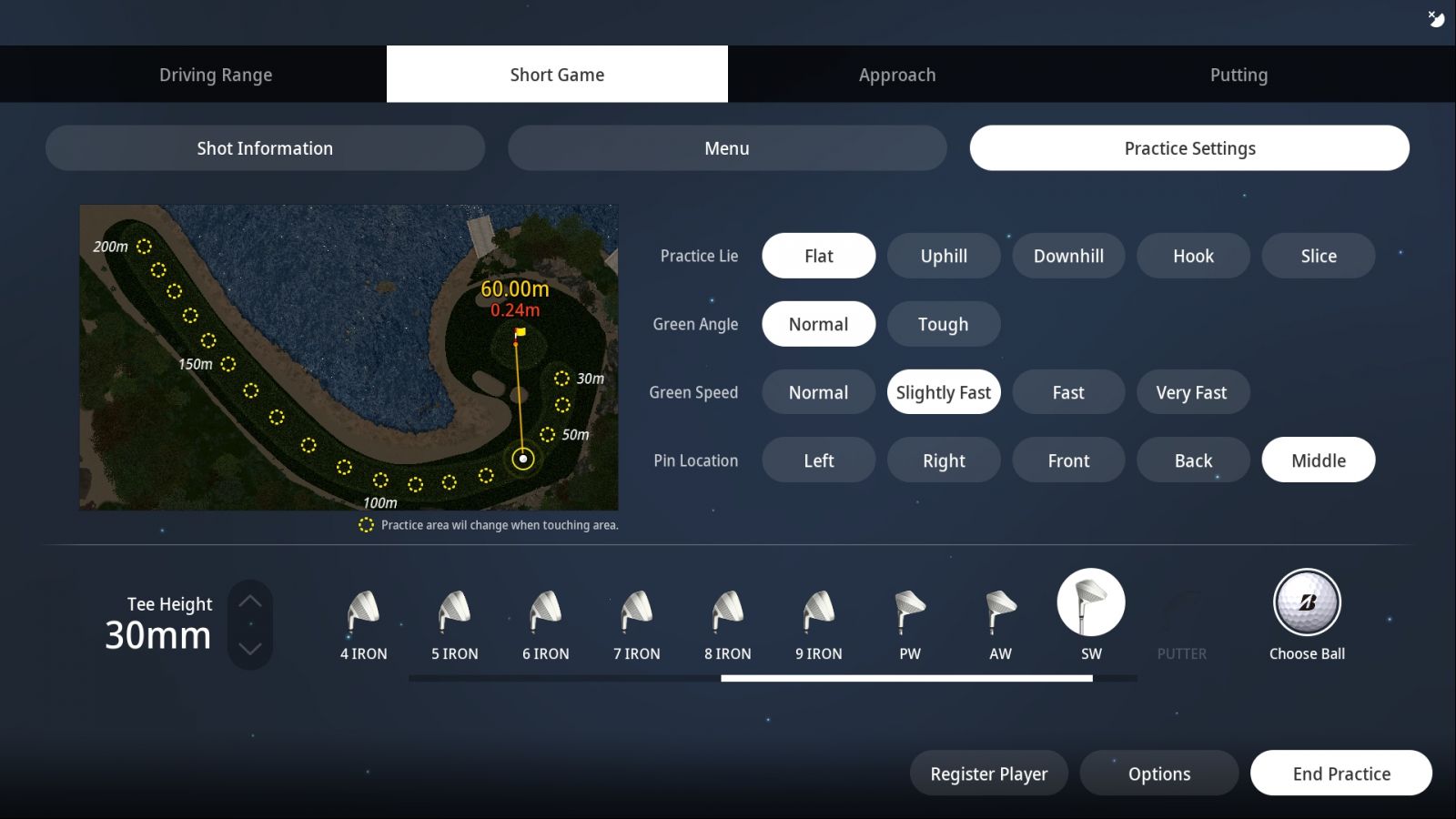
Task: Set Green Angle to Tough
Action: [944, 324]
